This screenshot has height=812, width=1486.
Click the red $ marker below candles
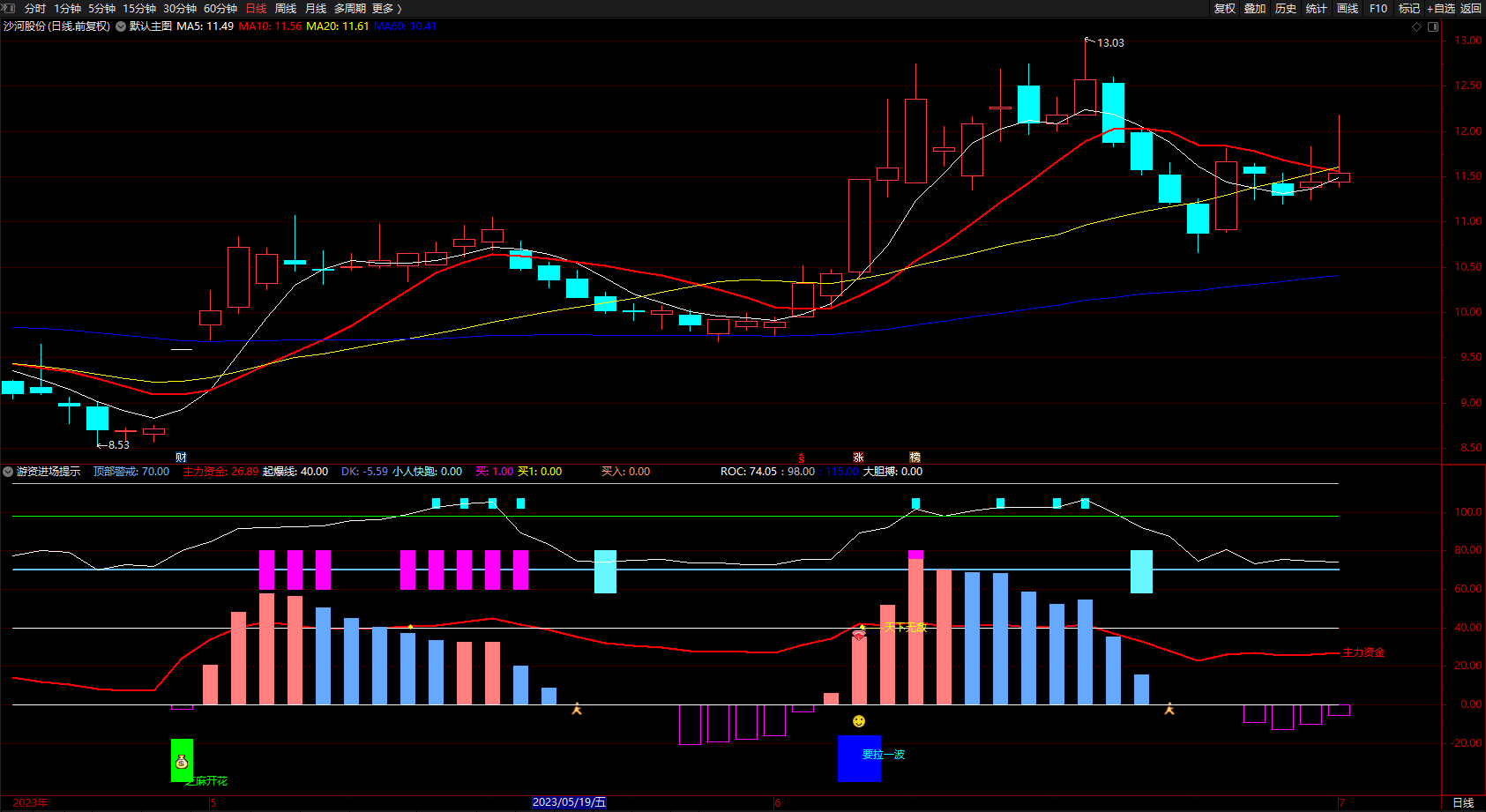point(802,458)
